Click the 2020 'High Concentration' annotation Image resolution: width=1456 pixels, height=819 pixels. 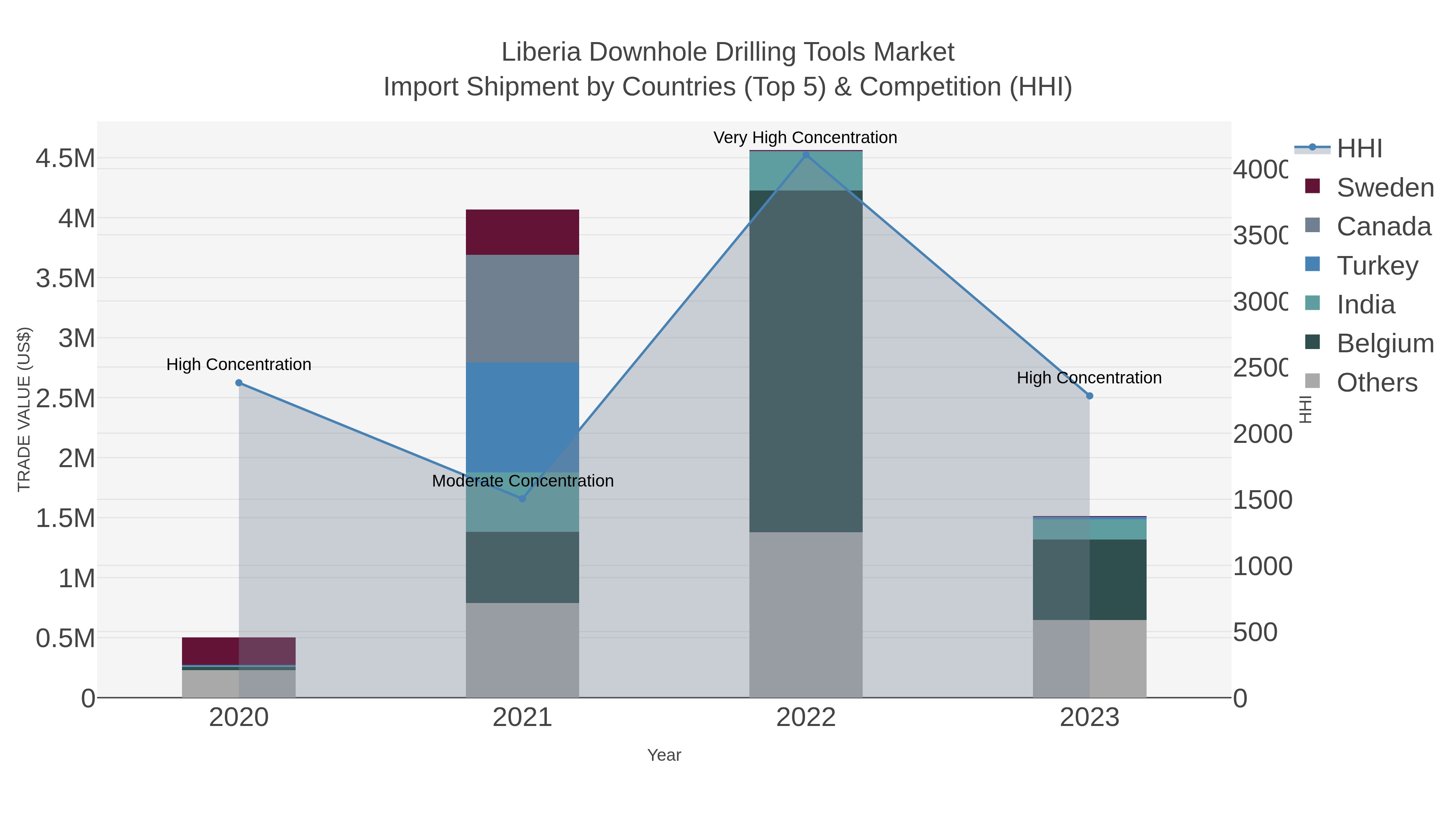[239, 364]
